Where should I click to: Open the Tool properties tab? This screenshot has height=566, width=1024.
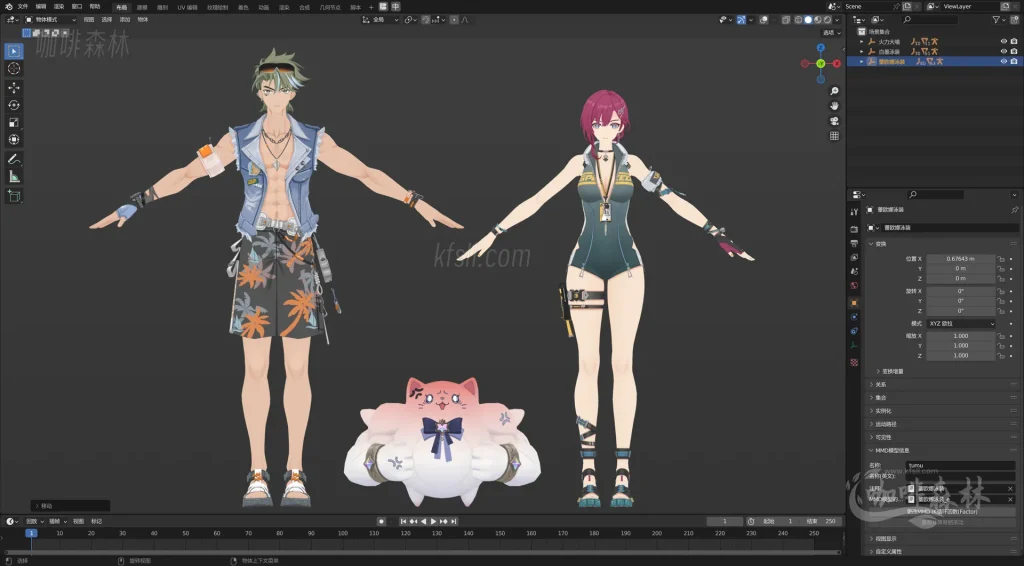point(854,212)
